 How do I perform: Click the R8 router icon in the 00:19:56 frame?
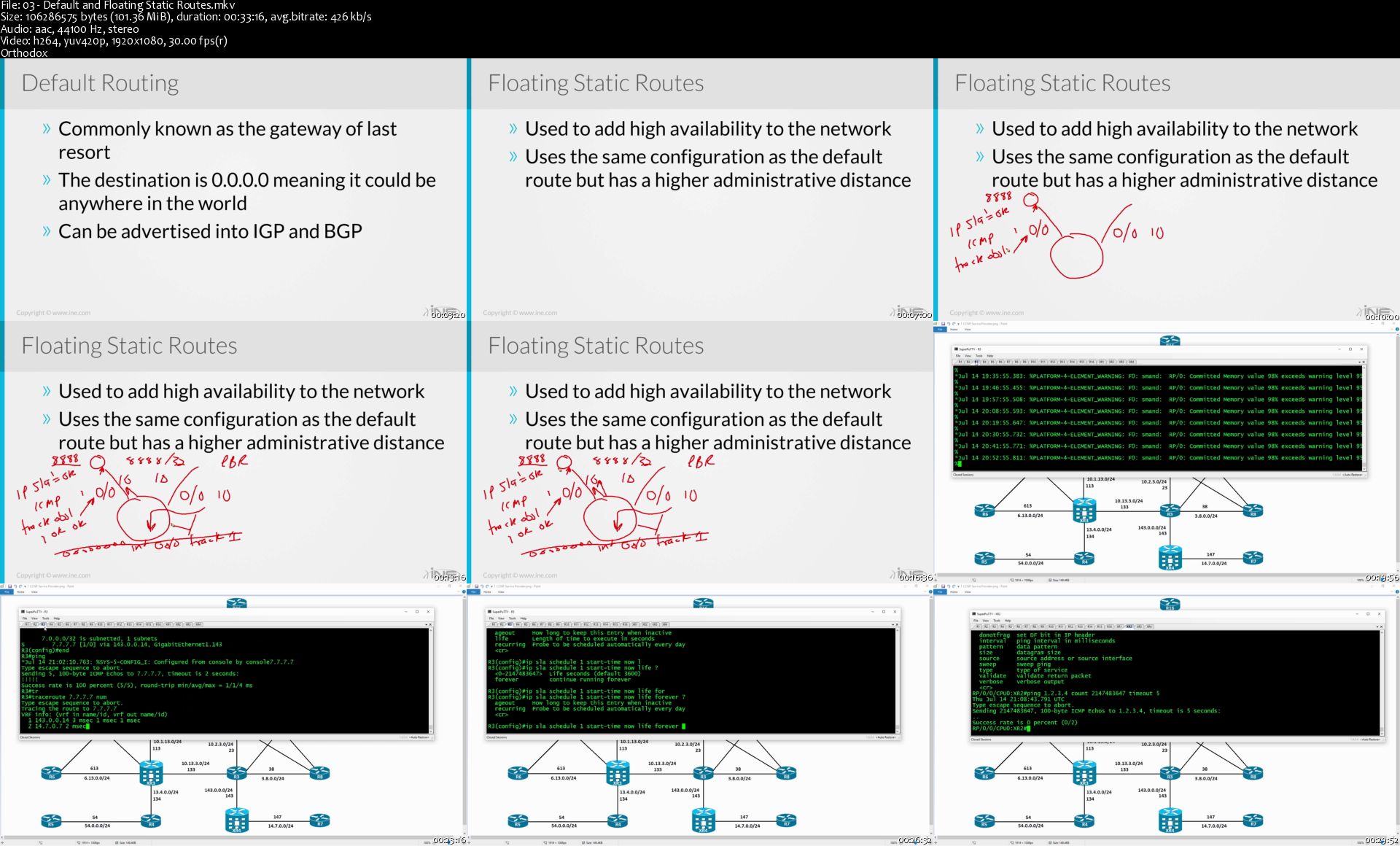(x=1253, y=511)
